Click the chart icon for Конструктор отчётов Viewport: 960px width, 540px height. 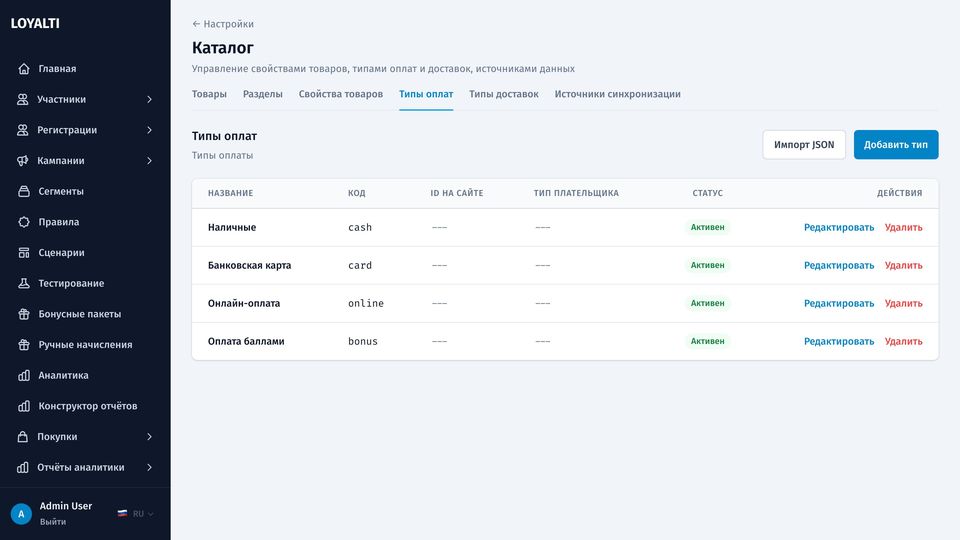(x=24, y=405)
